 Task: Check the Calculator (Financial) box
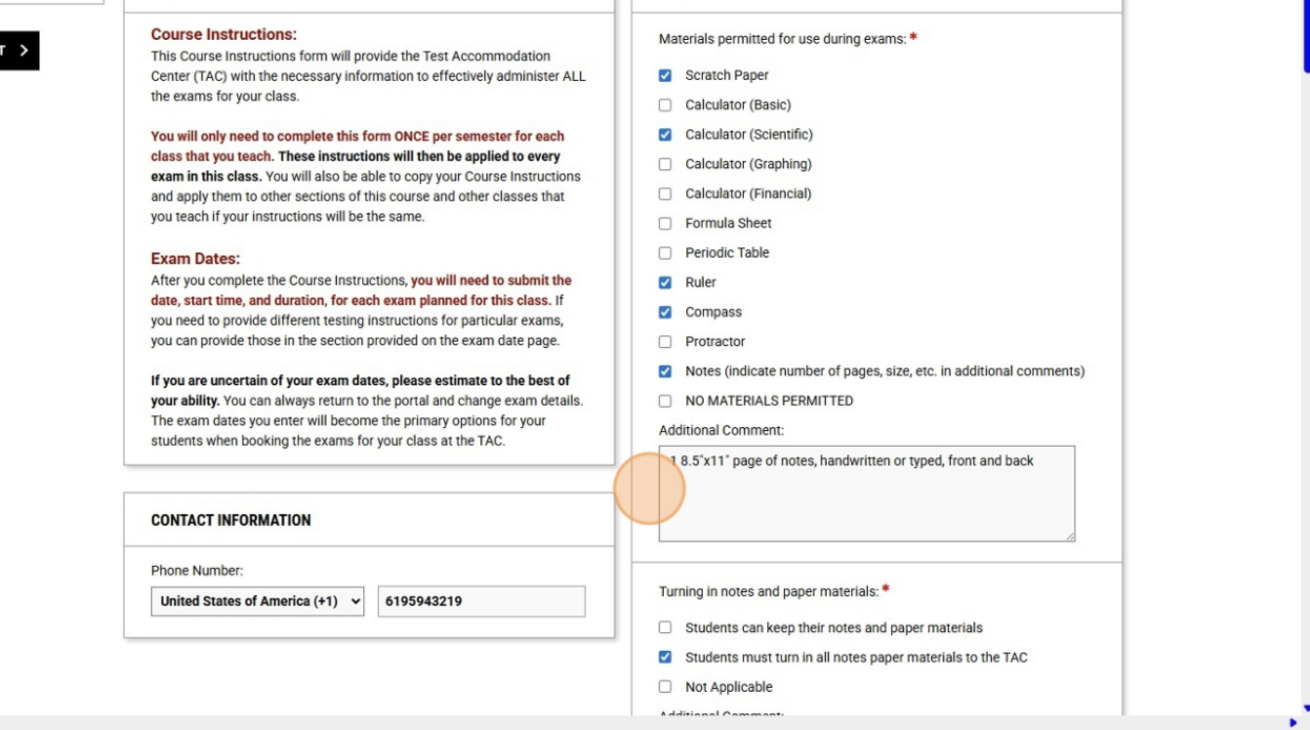click(665, 194)
